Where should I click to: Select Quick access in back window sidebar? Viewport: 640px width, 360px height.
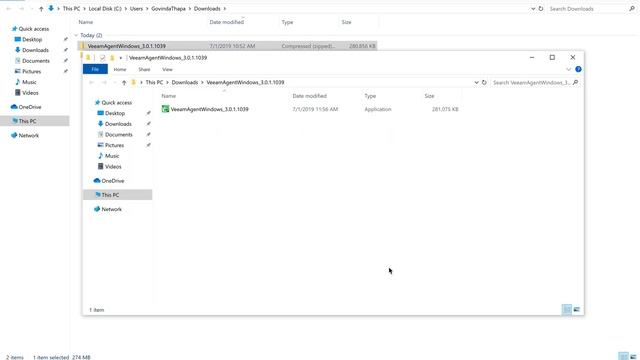(x=33, y=29)
